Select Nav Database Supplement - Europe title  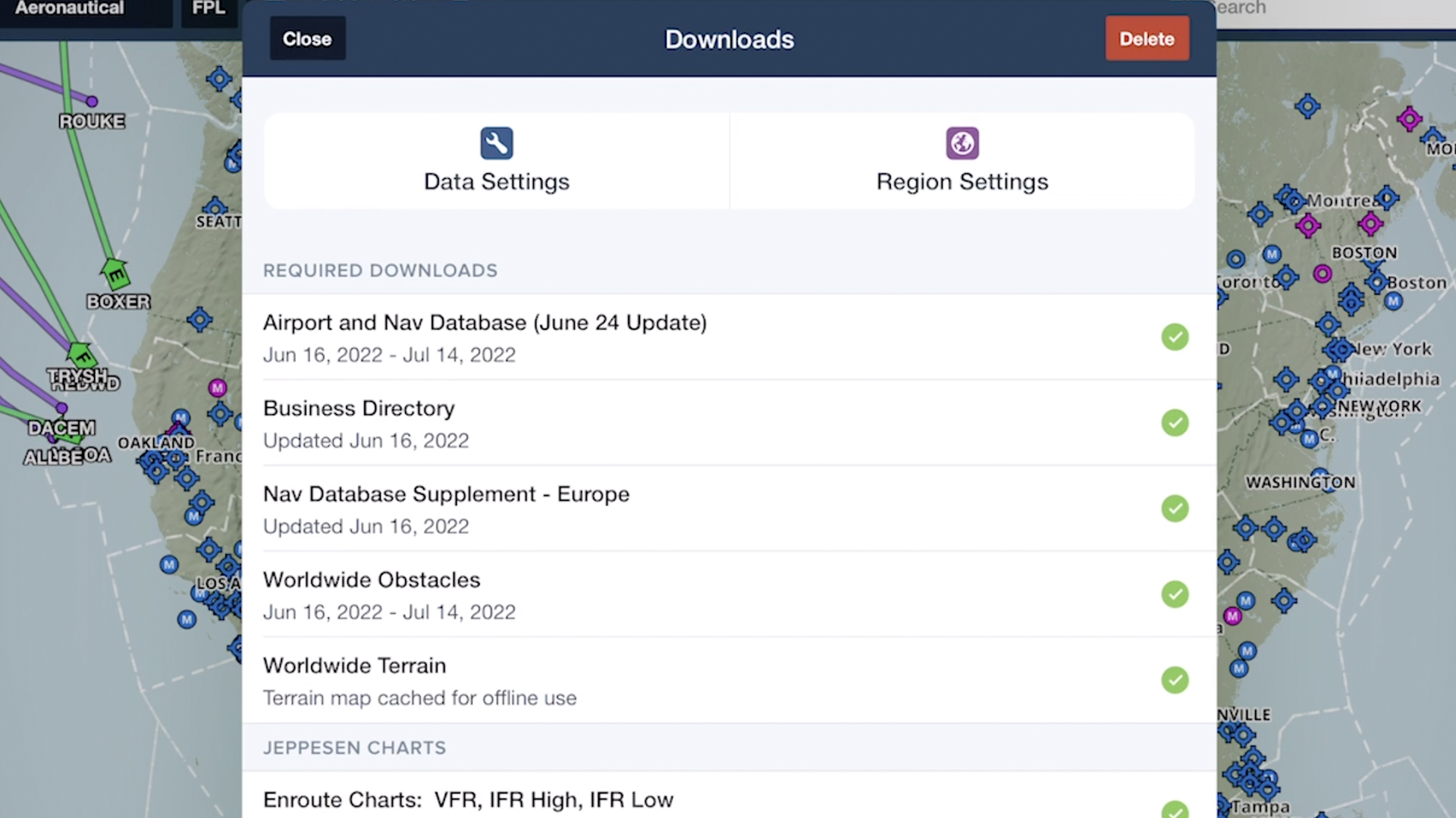click(x=446, y=494)
